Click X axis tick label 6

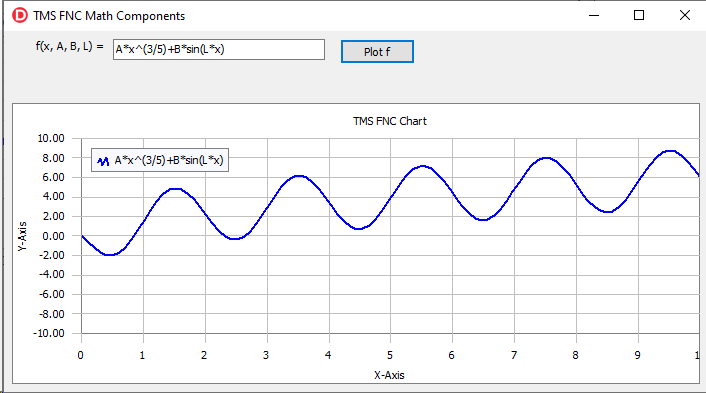[x=452, y=355]
